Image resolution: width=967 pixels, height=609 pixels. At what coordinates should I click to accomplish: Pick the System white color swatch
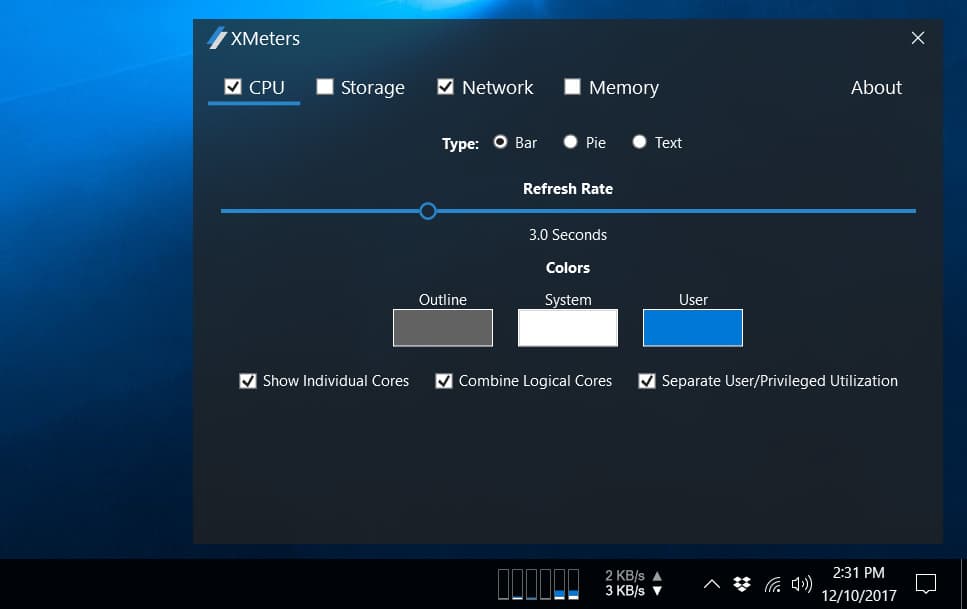click(x=568, y=328)
